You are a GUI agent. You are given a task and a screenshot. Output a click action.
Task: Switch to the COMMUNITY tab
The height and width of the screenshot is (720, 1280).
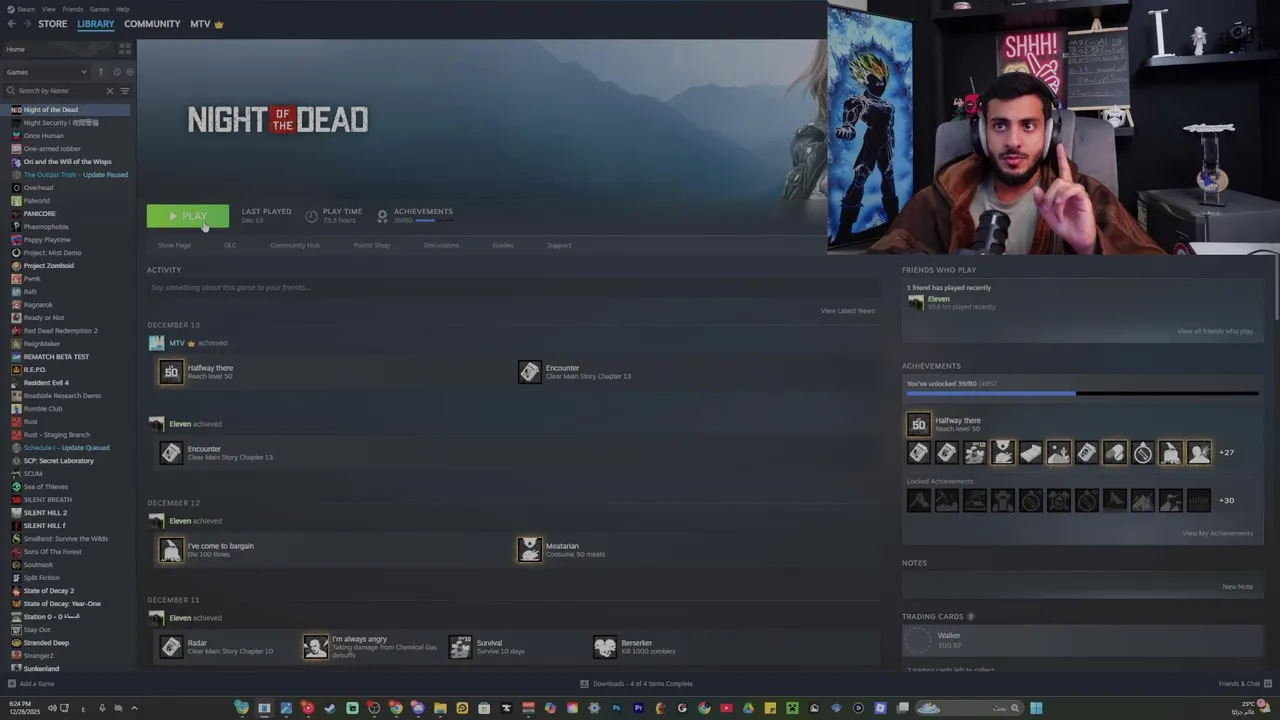[x=152, y=24]
